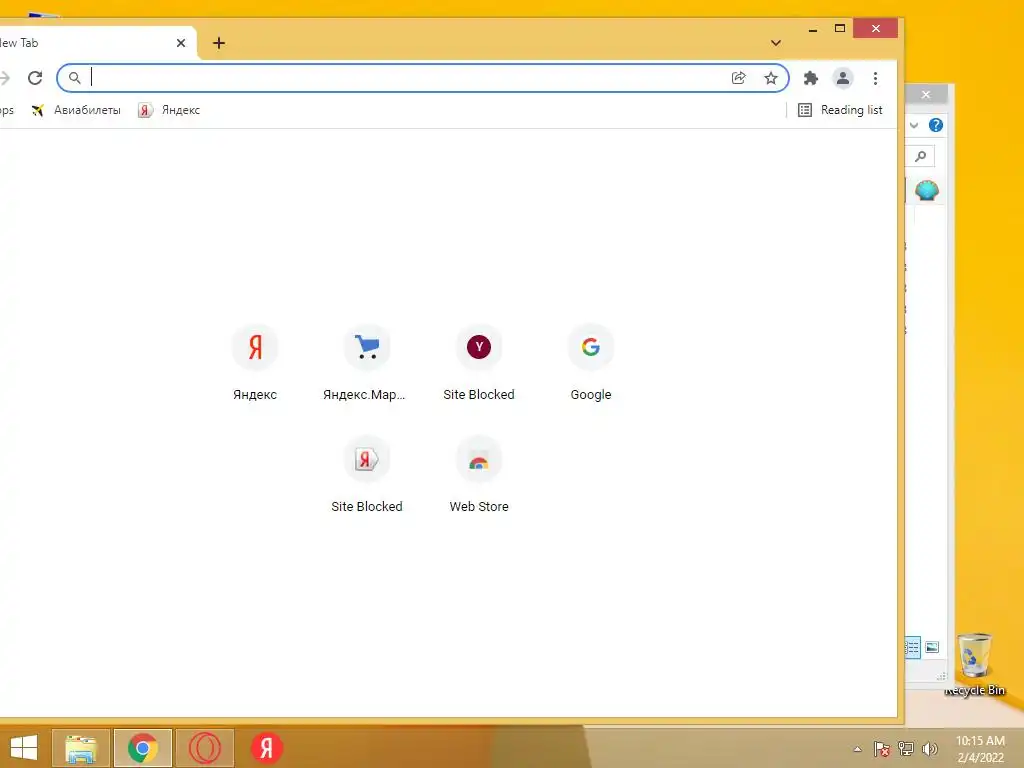
Task: Switch background window to large icons view
Action: click(932, 648)
